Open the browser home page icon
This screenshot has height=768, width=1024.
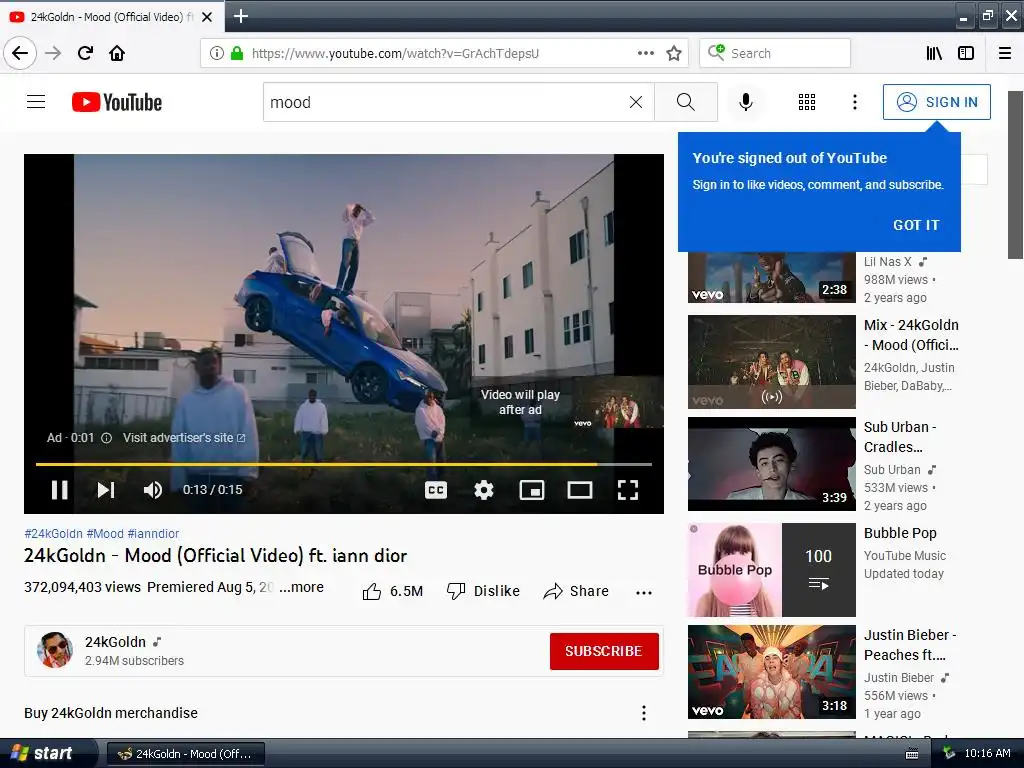pyautogui.click(x=117, y=53)
